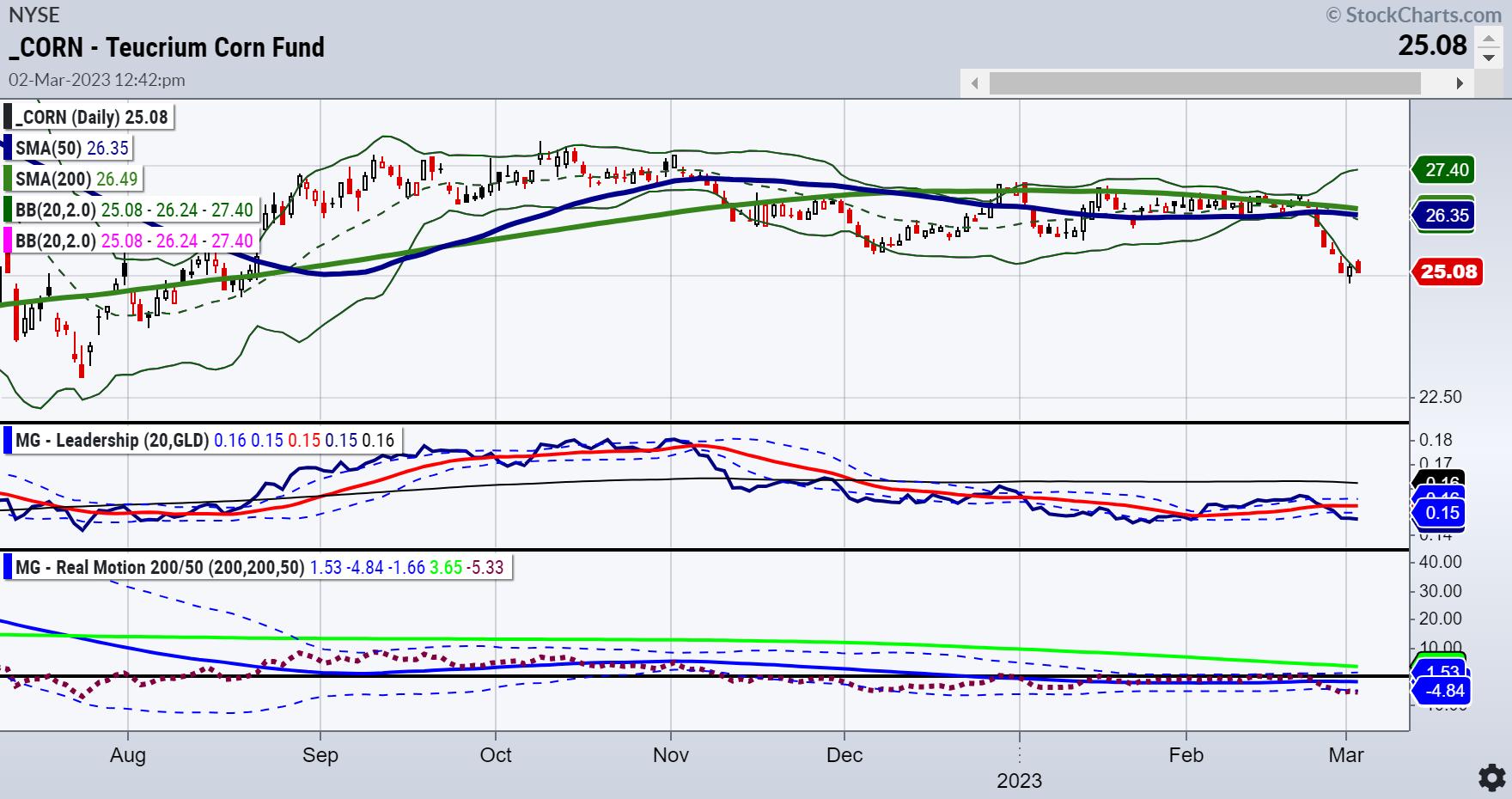Click the blue 26.35 price tag
The height and width of the screenshot is (799, 1512).
click(1445, 216)
